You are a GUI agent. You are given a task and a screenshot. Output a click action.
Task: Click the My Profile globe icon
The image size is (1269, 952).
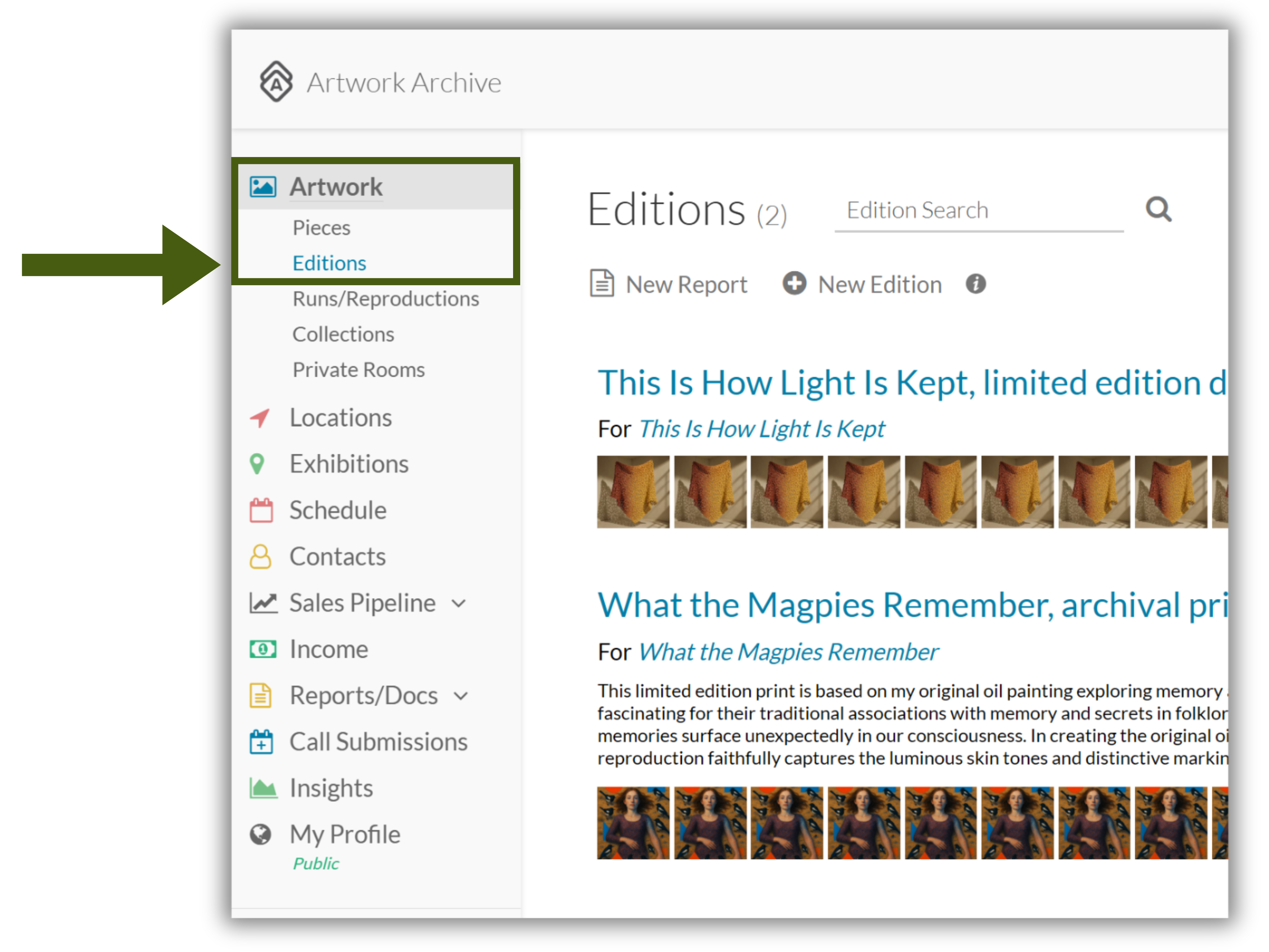(261, 834)
